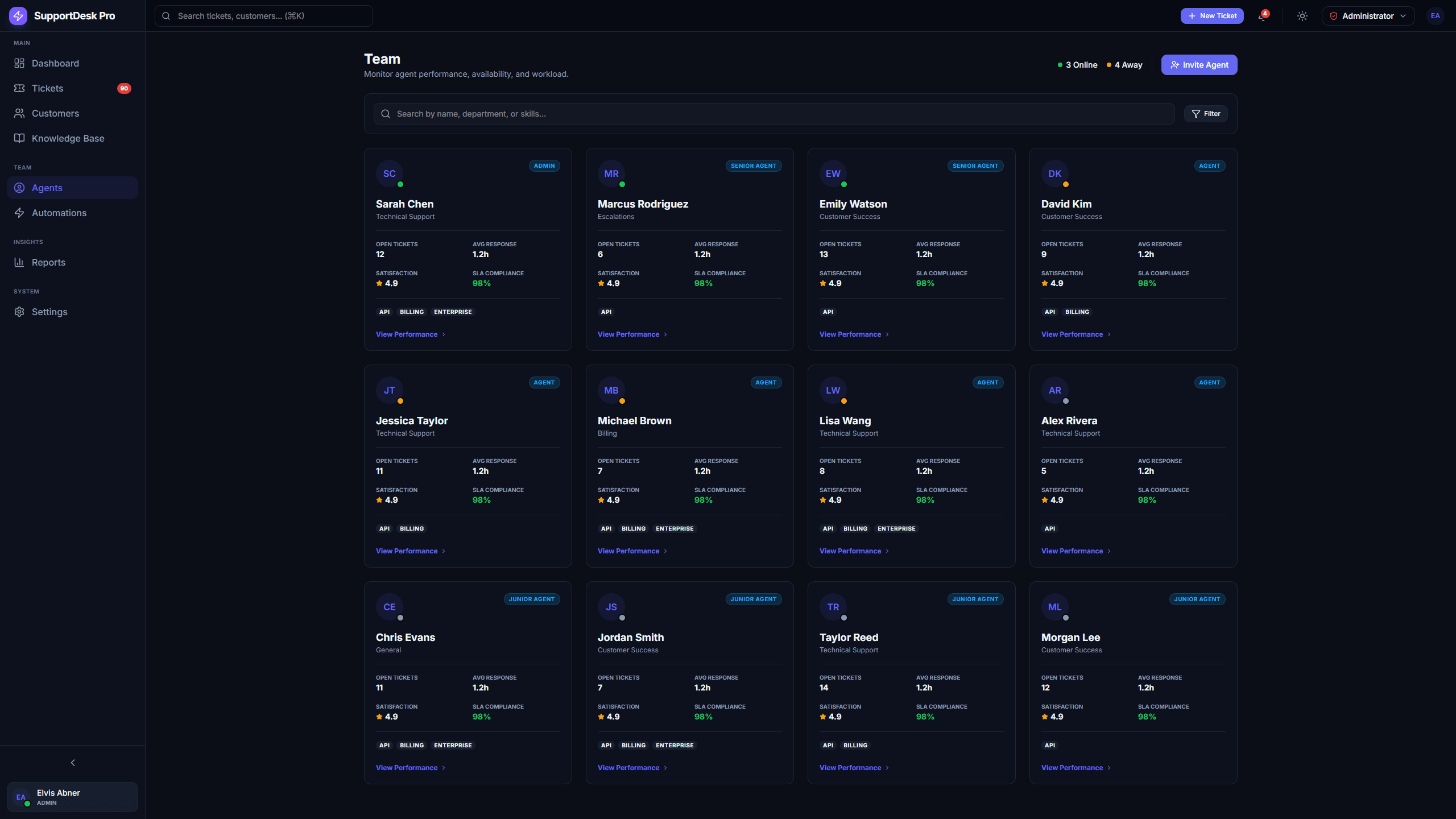Screen dimensions: 1456x819
Task: View Performance for Chris Evans
Action: pyautogui.click(x=411, y=768)
